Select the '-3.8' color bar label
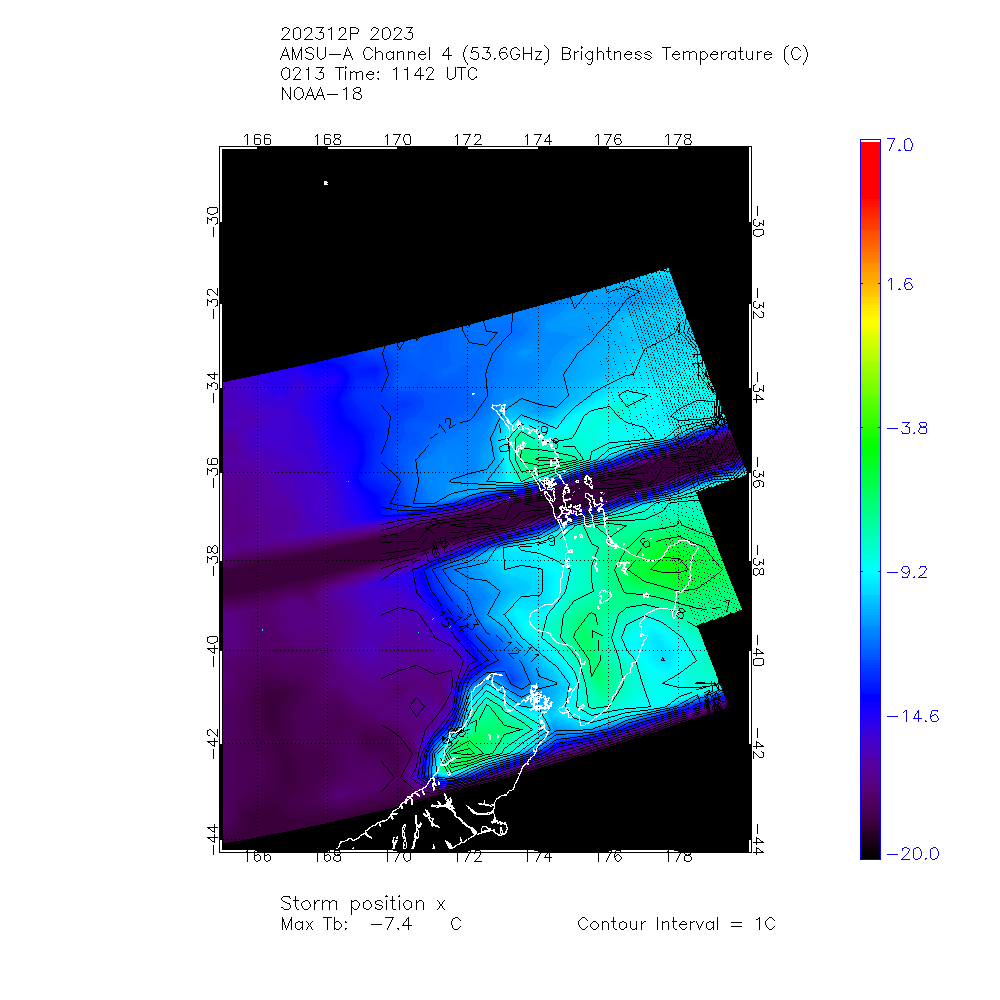This screenshot has height=1000, width=1000. (x=907, y=429)
